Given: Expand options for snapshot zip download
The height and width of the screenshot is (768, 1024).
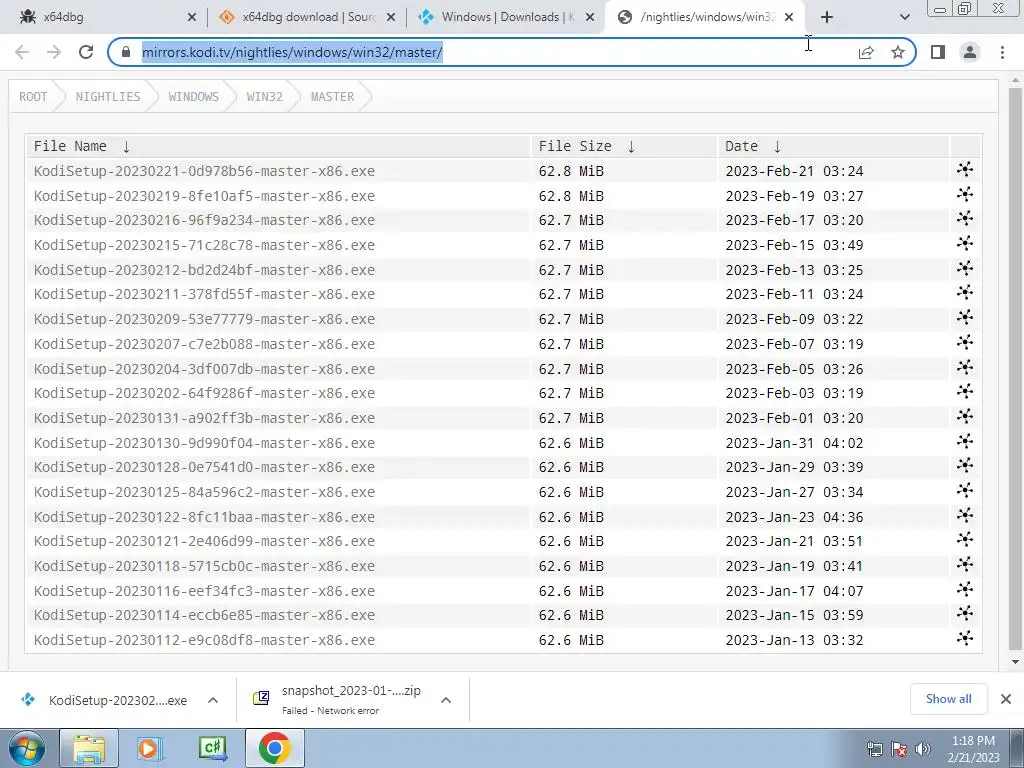Looking at the screenshot, I should click(x=446, y=700).
